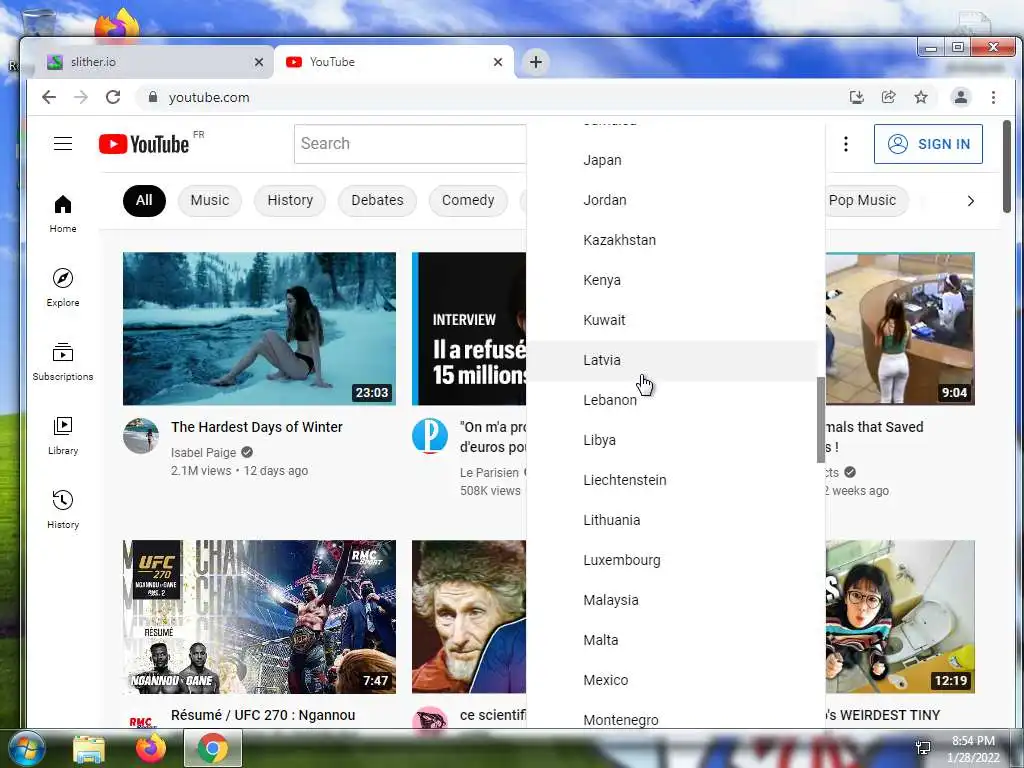Choose Japan from the location list

tap(671, 160)
